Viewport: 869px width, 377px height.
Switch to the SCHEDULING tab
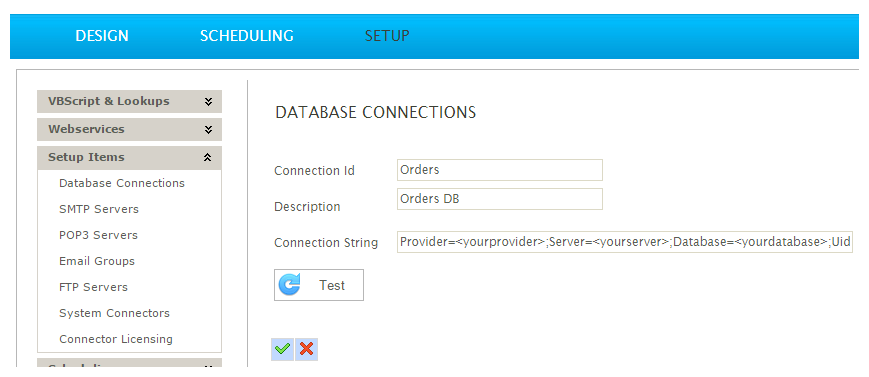(x=247, y=36)
